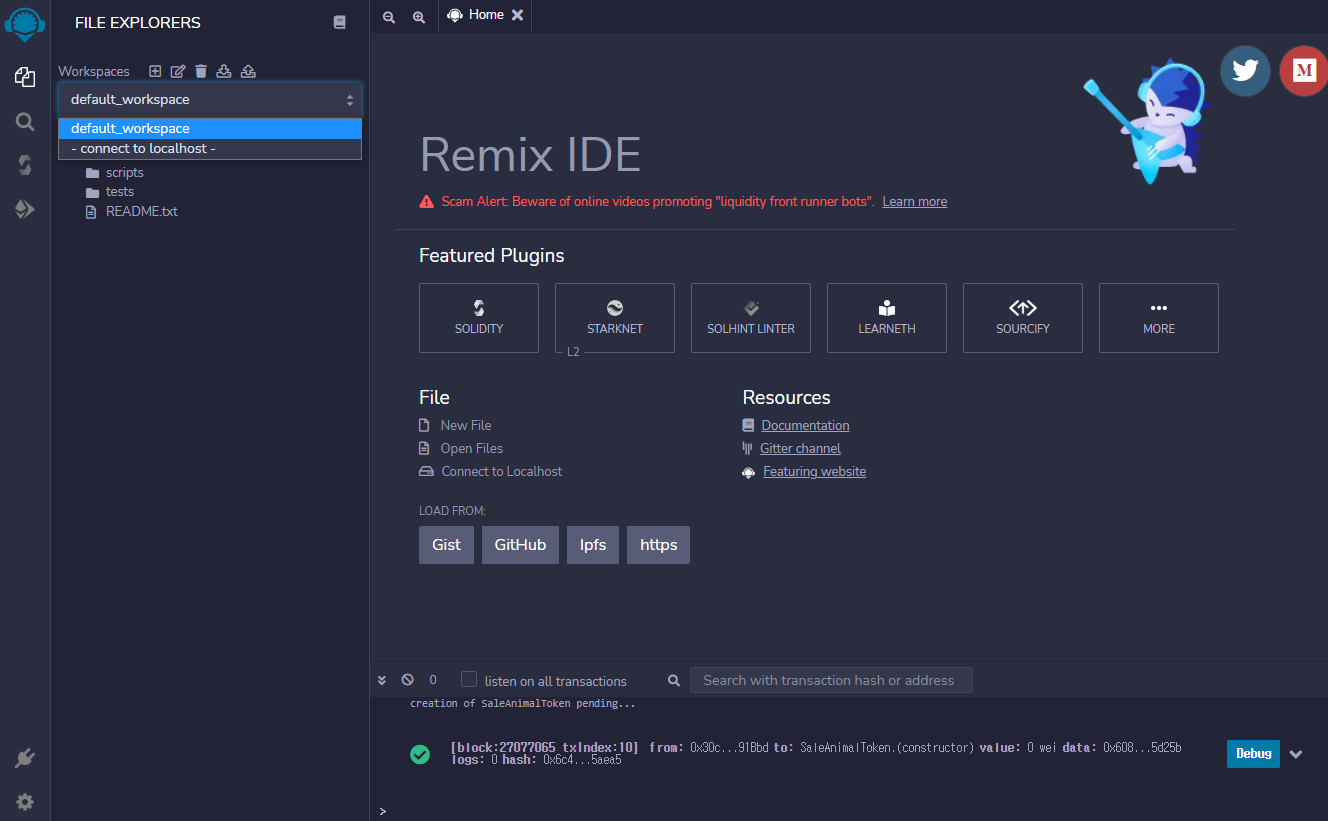1328x821 pixels.
Task: Load from https button
Action: [658, 545]
